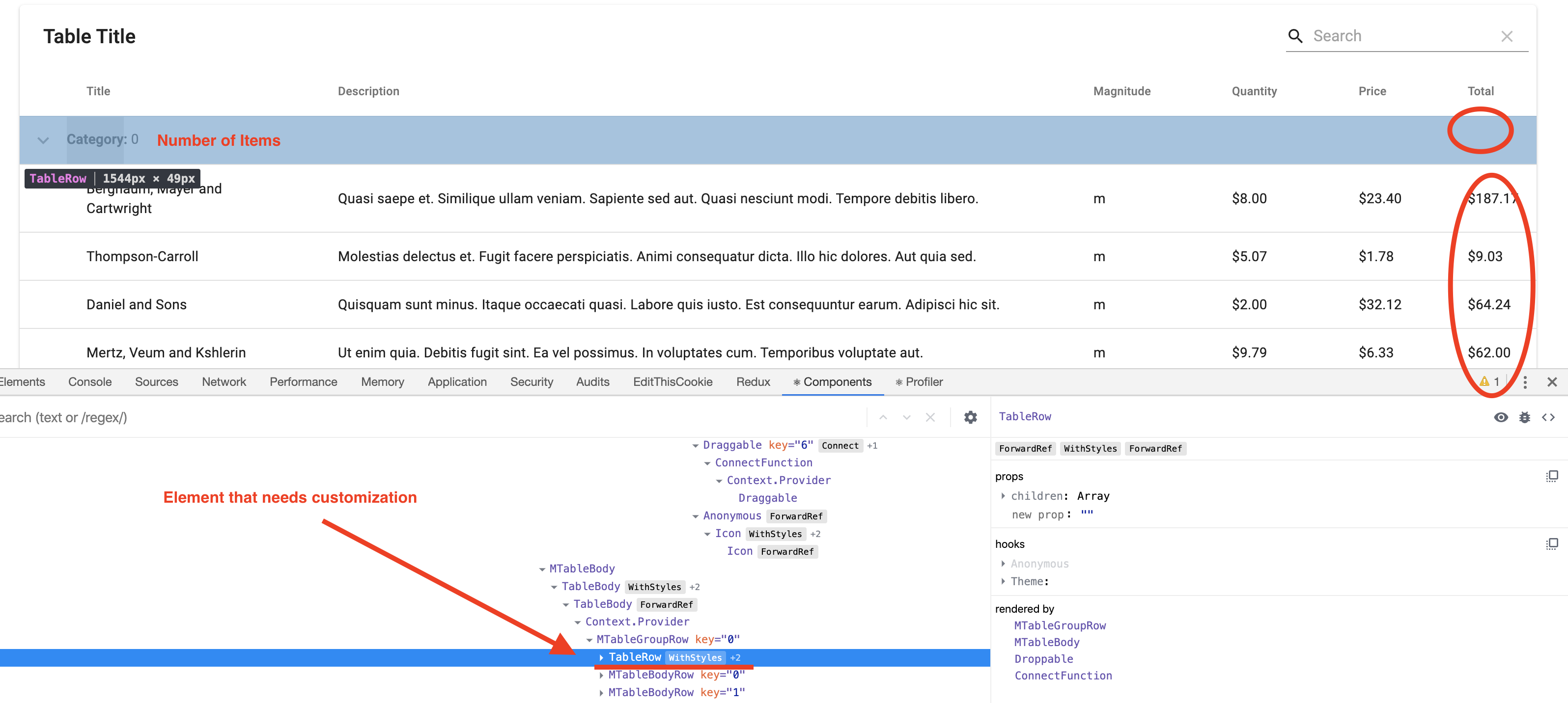1568x703 pixels.
Task: Open the DevTools three-dot menu
Action: point(1526,382)
